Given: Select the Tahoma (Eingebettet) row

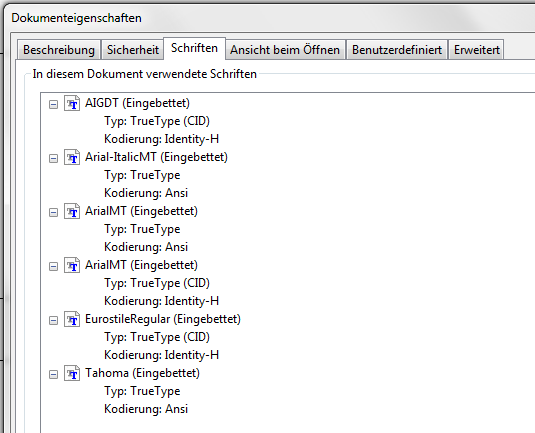Looking at the screenshot, I should tap(142, 373).
